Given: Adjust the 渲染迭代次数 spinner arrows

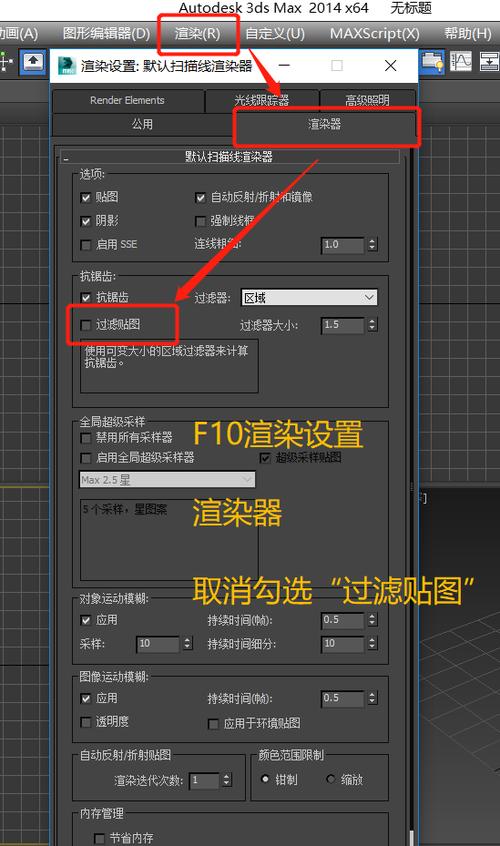Looking at the screenshot, I should point(227,780).
